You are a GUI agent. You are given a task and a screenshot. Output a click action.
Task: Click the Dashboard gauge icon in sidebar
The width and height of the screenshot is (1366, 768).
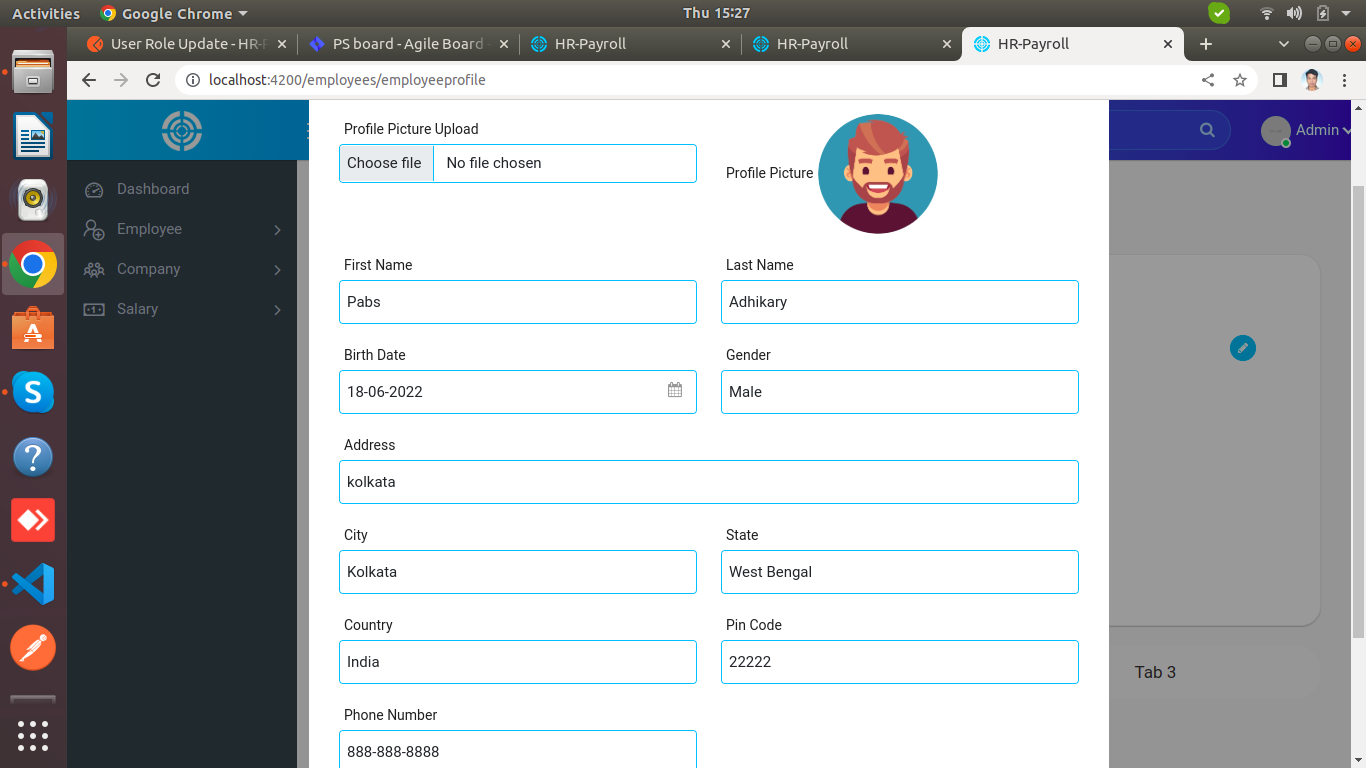[x=94, y=189]
